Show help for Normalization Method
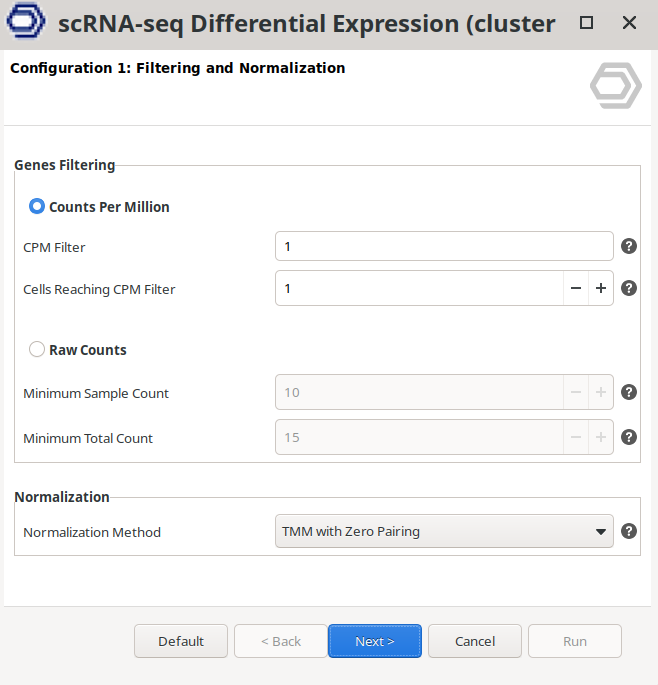The height and width of the screenshot is (685, 658). [x=629, y=531]
